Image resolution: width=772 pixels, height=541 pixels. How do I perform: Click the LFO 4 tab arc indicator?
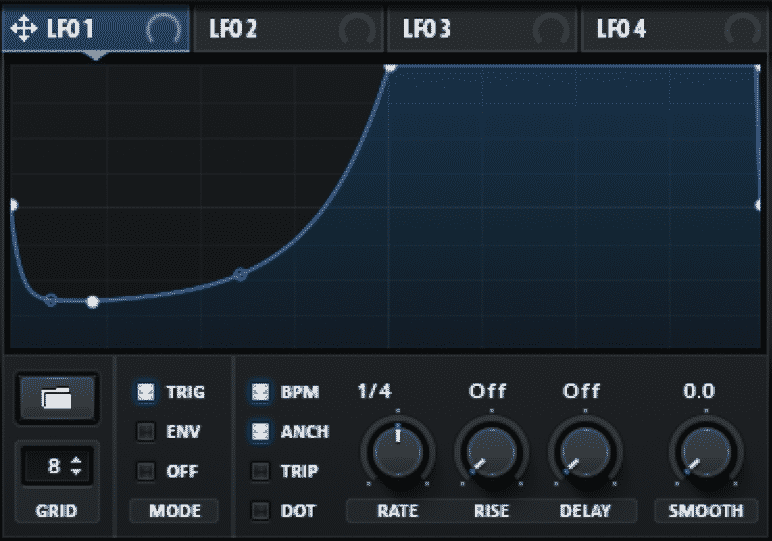pos(743,29)
